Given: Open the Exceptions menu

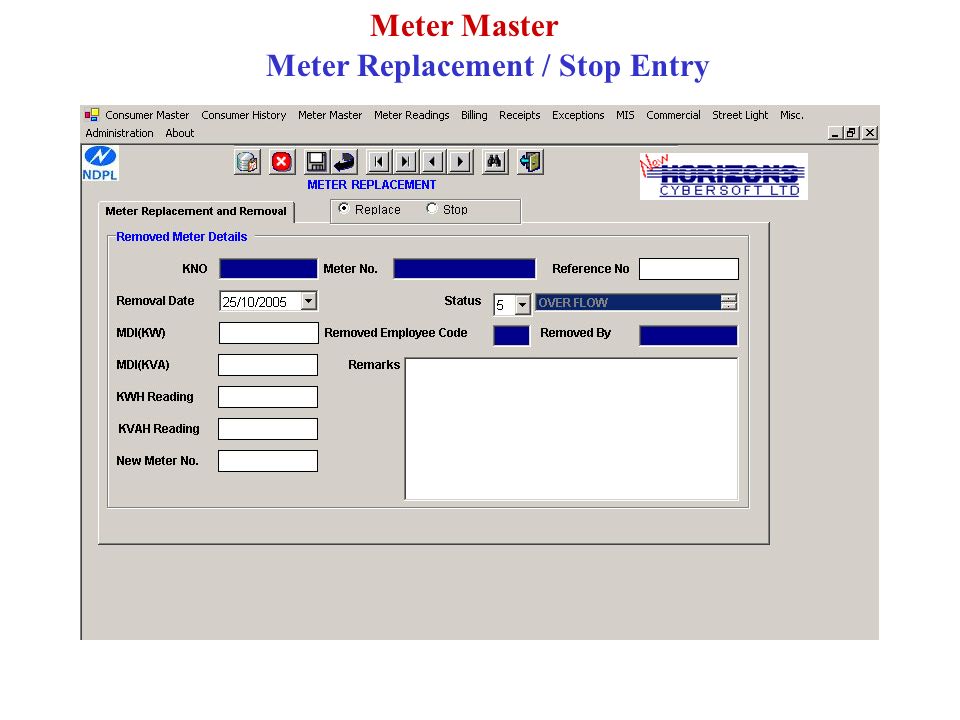Looking at the screenshot, I should tap(578, 115).
